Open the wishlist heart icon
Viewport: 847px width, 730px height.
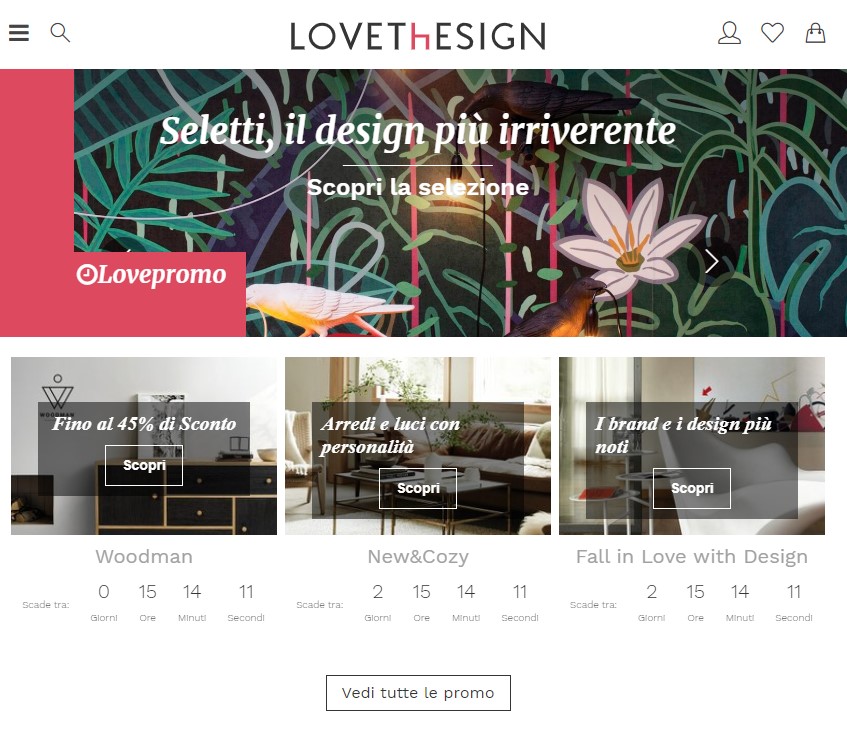click(x=772, y=33)
